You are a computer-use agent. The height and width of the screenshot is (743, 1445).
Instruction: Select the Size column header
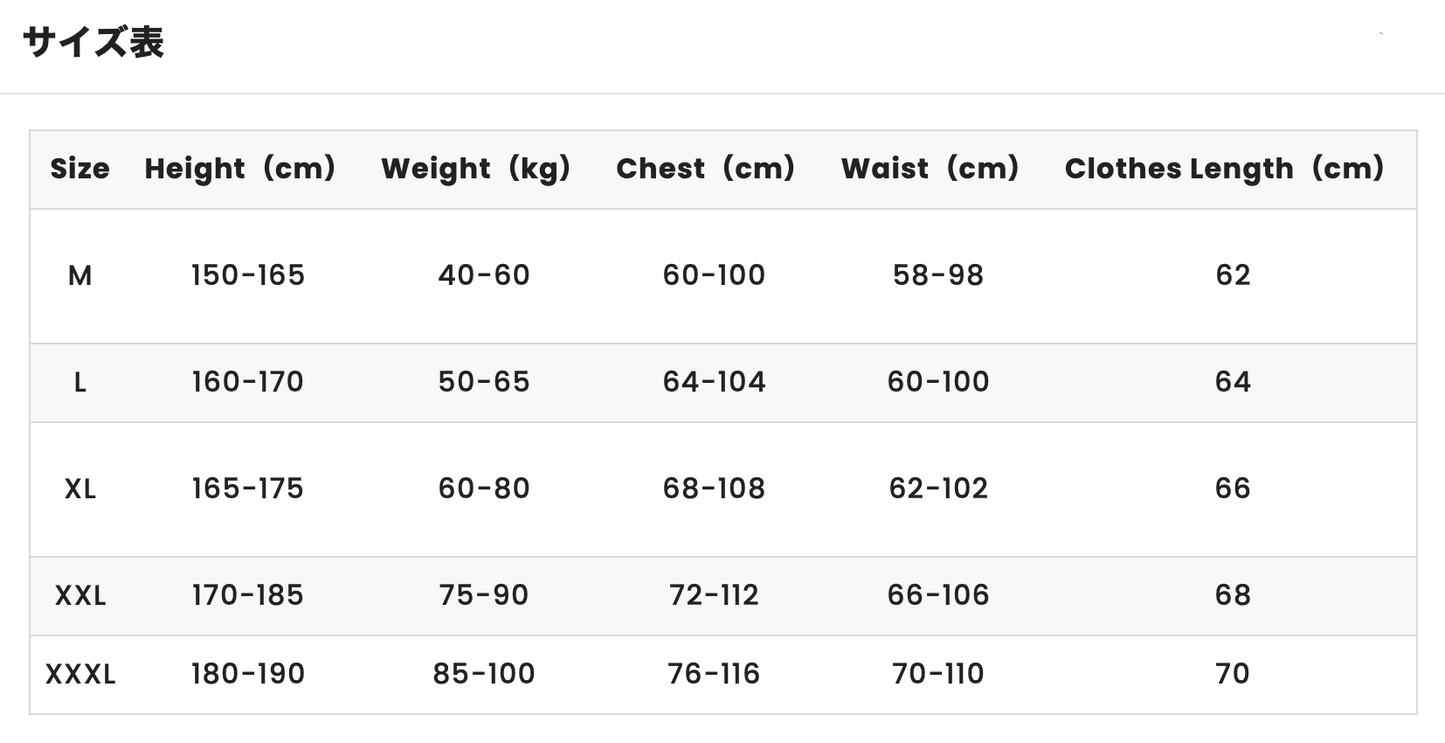tap(80, 168)
